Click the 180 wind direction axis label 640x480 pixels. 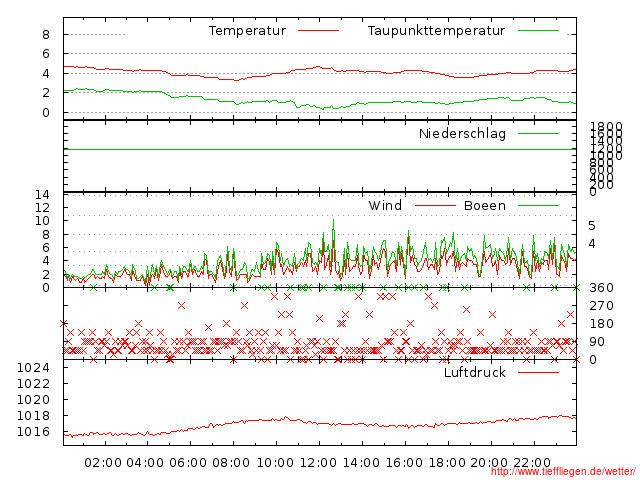(x=601, y=324)
